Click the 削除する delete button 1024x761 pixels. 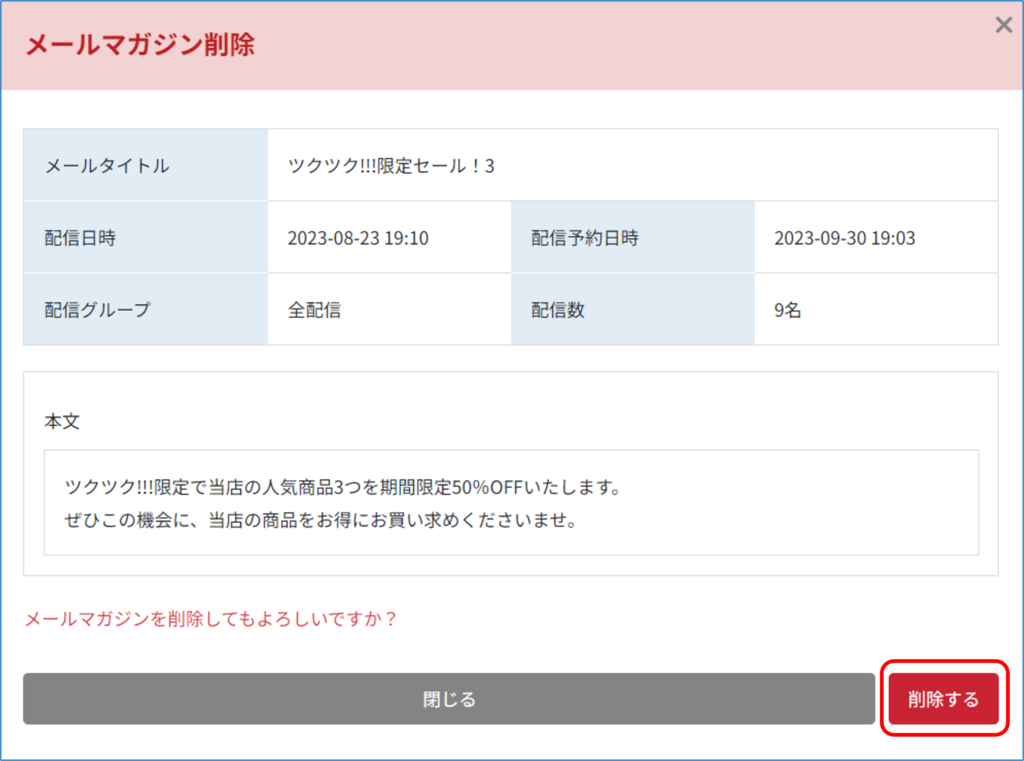(x=944, y=698)
